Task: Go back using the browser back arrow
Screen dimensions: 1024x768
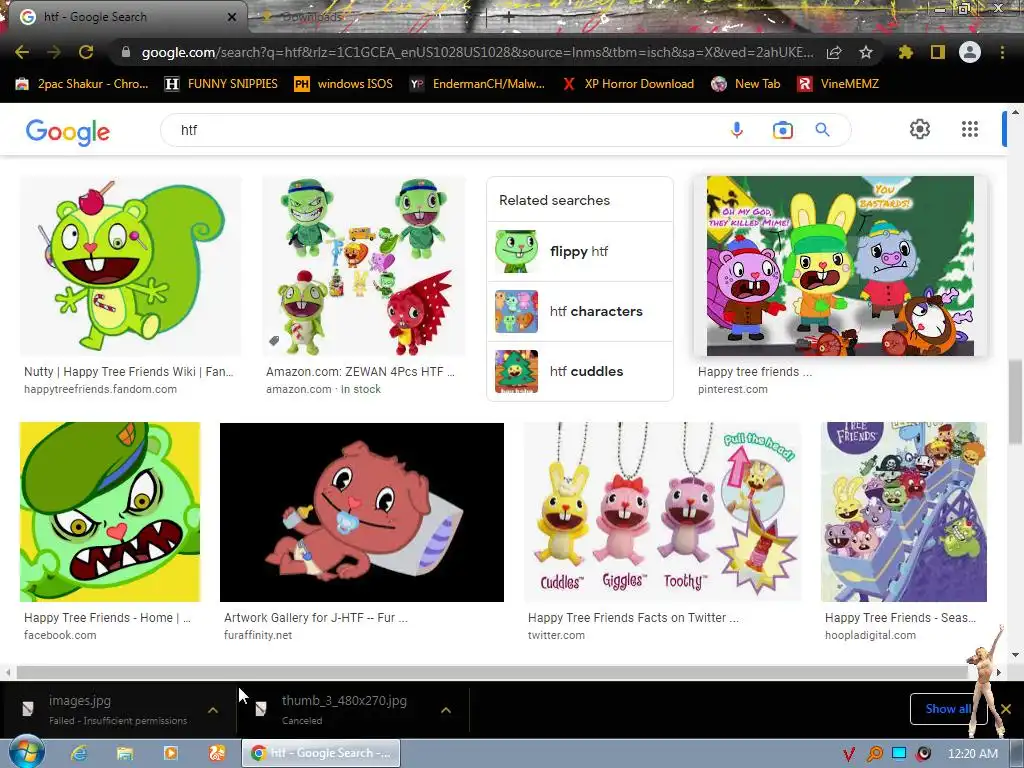Action: pyautogui.click(x=22, y=52)
